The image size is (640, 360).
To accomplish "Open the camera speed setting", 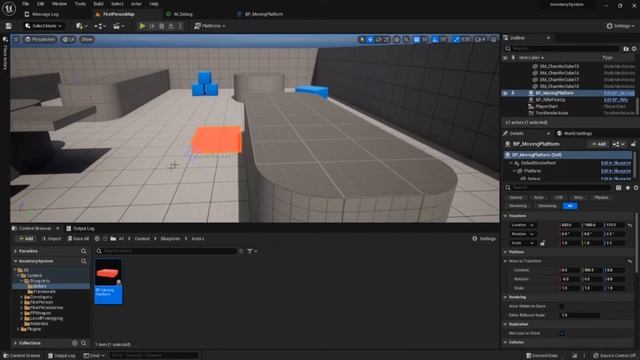I will 480,40.
